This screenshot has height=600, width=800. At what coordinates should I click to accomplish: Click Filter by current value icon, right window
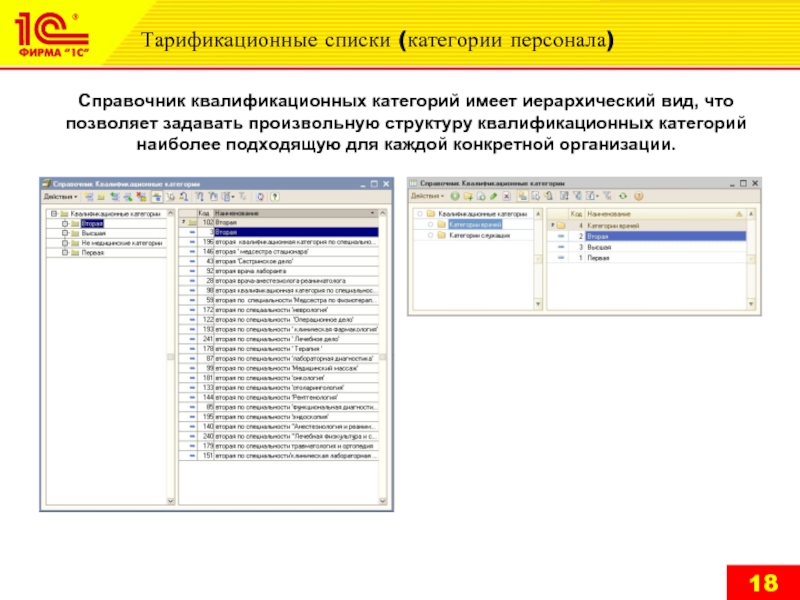coord(564,196)
